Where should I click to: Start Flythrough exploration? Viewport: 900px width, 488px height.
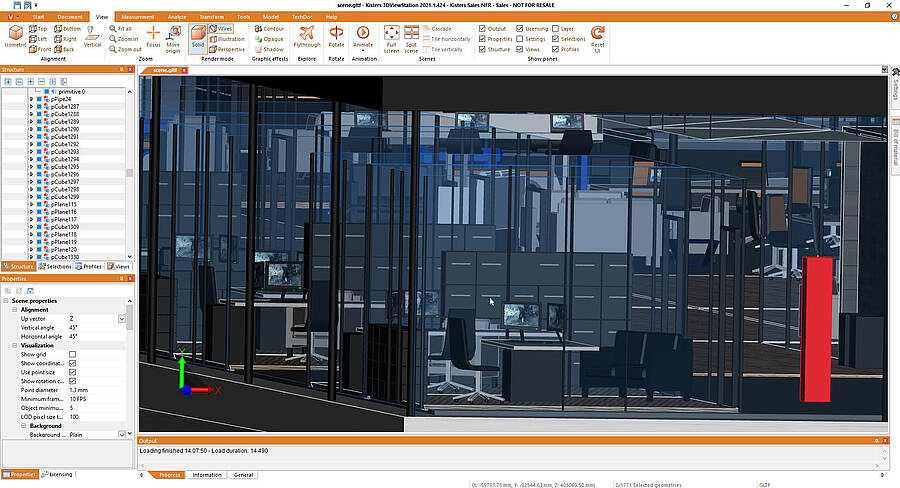point(307,37)
